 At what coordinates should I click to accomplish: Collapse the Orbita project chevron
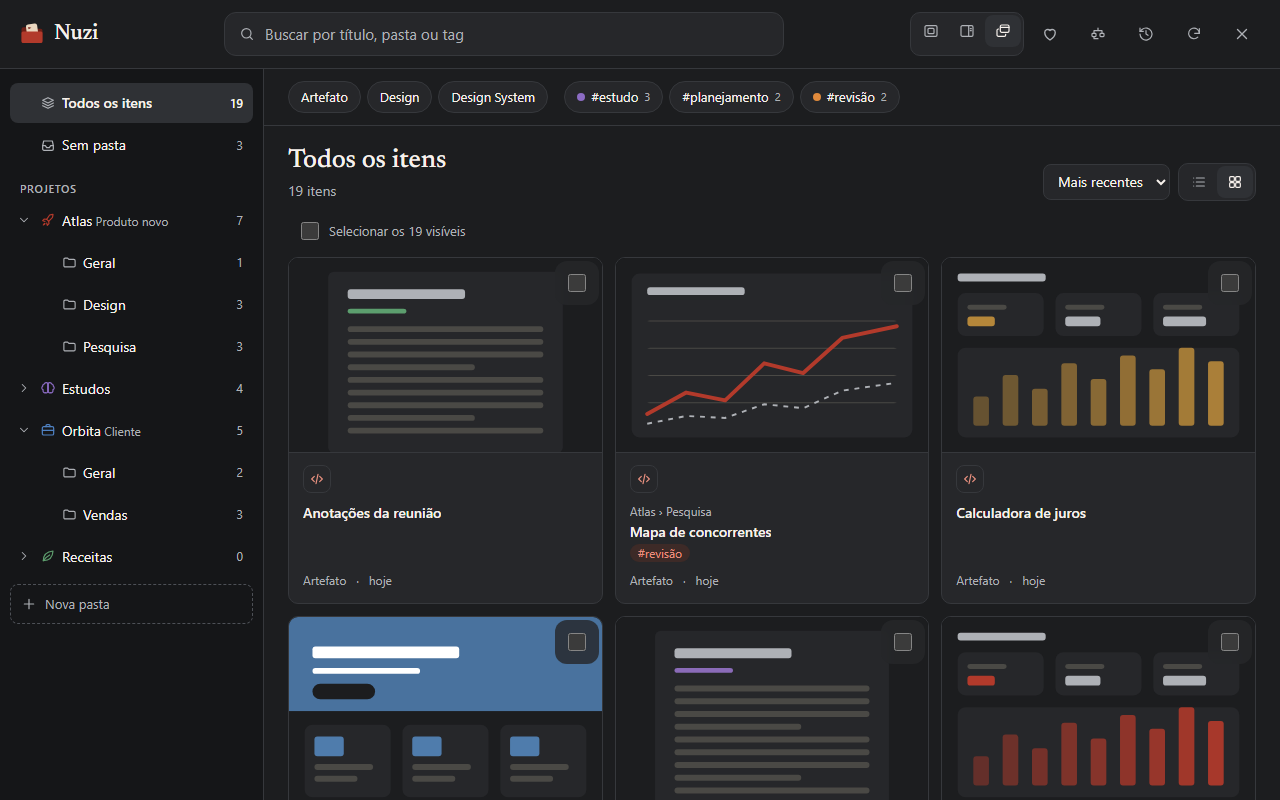click(x=24, y=431)
